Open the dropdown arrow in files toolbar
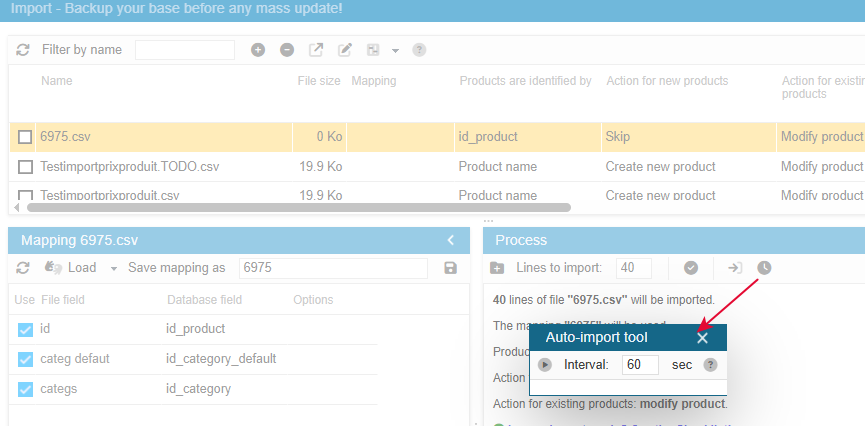The height and width of the screenshot is (426, 865). [x=395, y=51]
